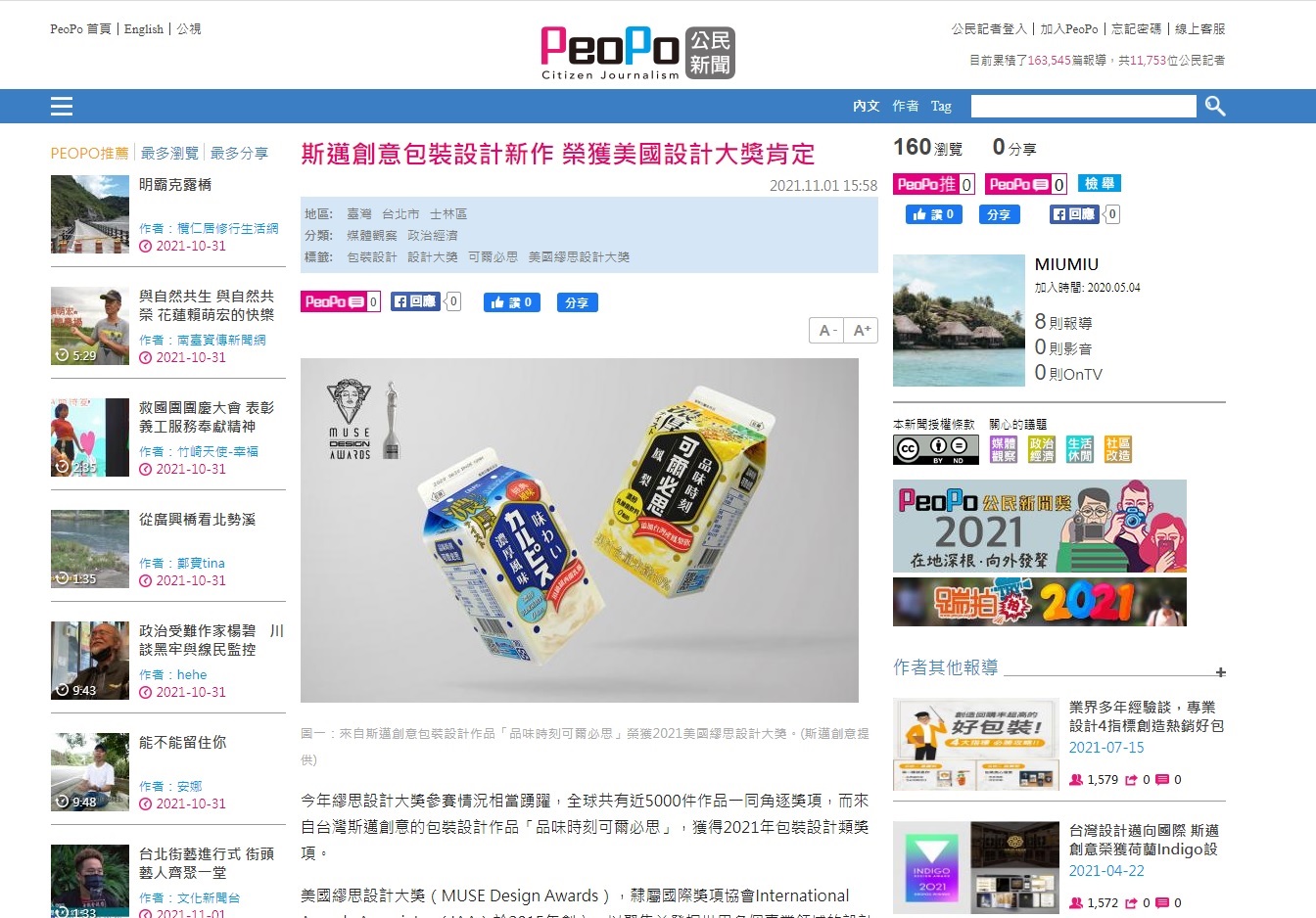1316x918 pixels.
Task: Click the PeoPo推 button in right sidebar
Action: [x=933, y=184]
